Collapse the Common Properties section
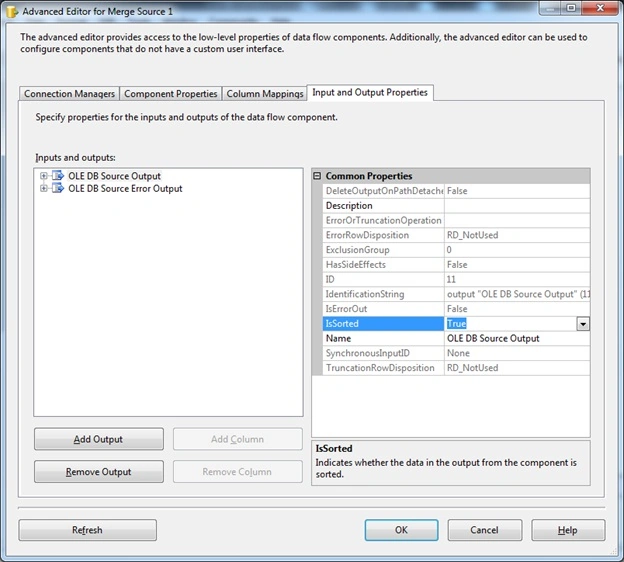 (x=317, y=176)
